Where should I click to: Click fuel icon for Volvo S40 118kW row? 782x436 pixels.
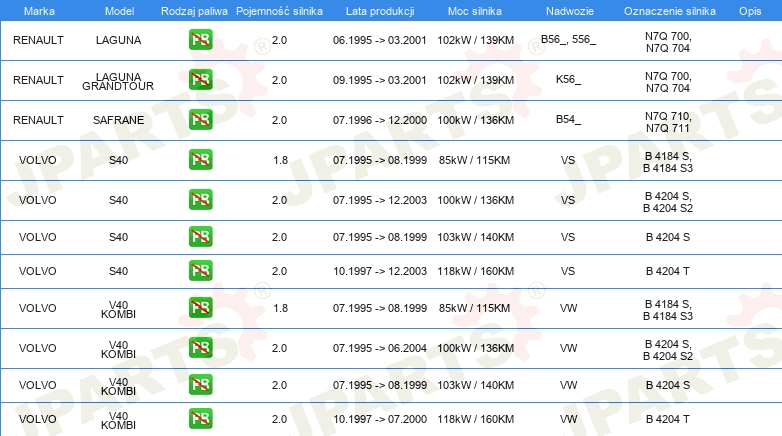tap(200, 270)
